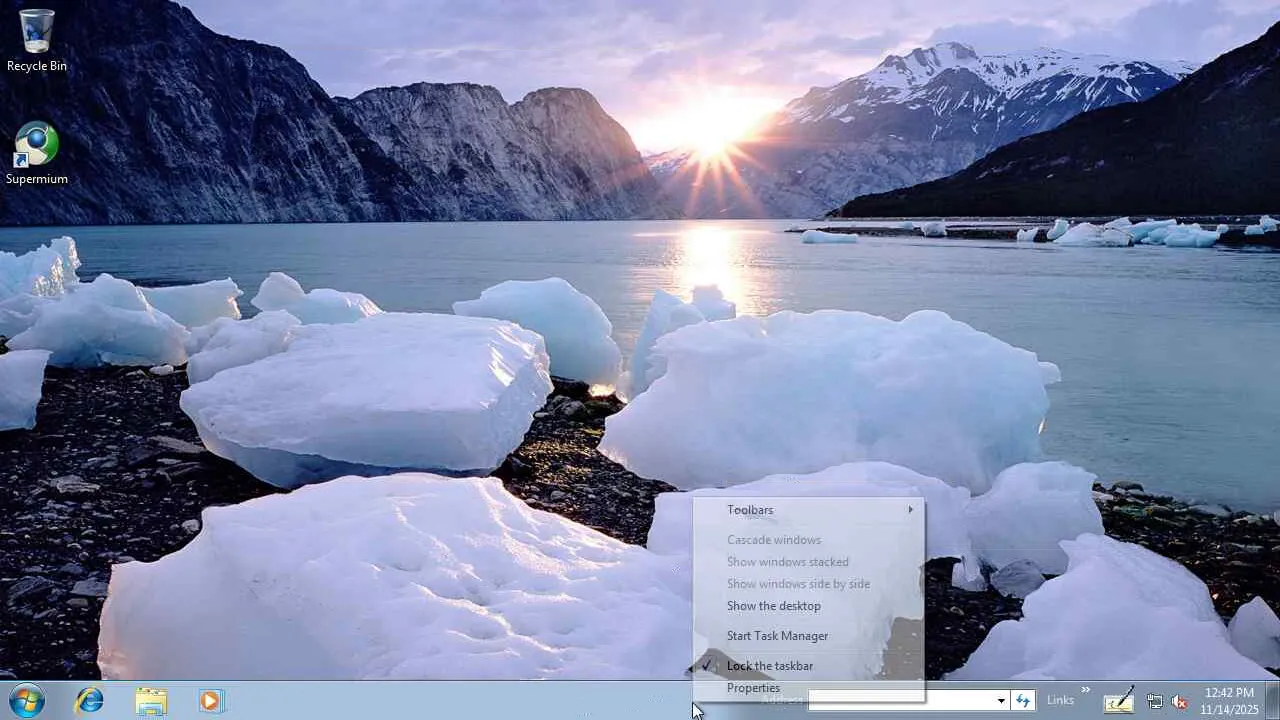The height and width of the screenshot is (720, 1280).
Task: Launch Internet Explorer from the taskbar
Action: click(x=90, y=700)
